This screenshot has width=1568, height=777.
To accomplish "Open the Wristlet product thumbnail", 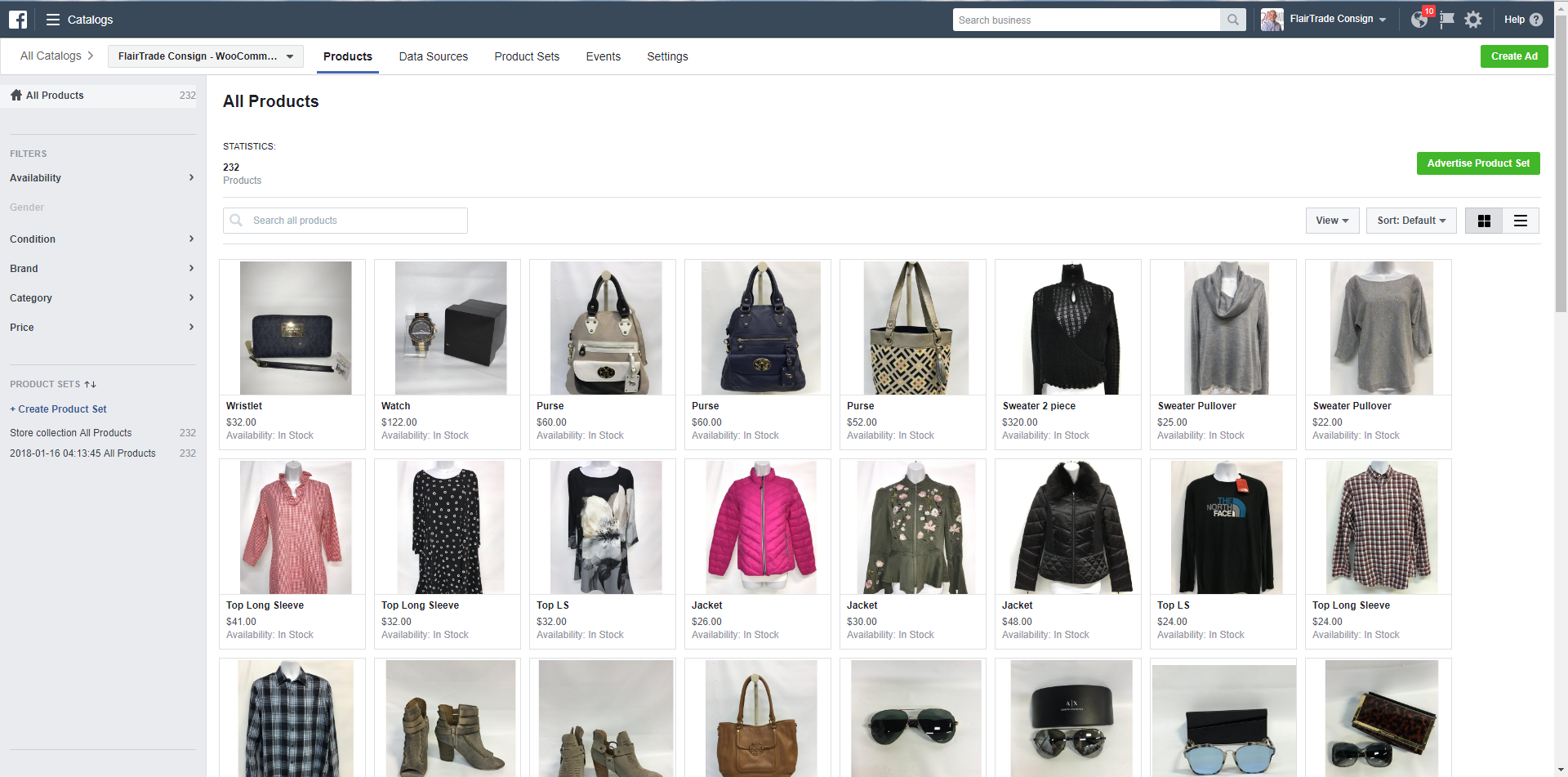I will pos(296,328).
